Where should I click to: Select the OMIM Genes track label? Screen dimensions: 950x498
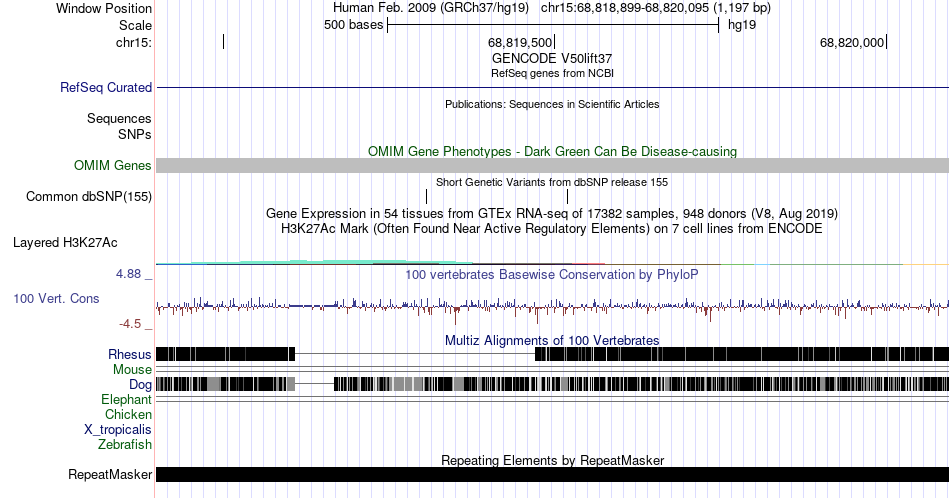[113, 165]
